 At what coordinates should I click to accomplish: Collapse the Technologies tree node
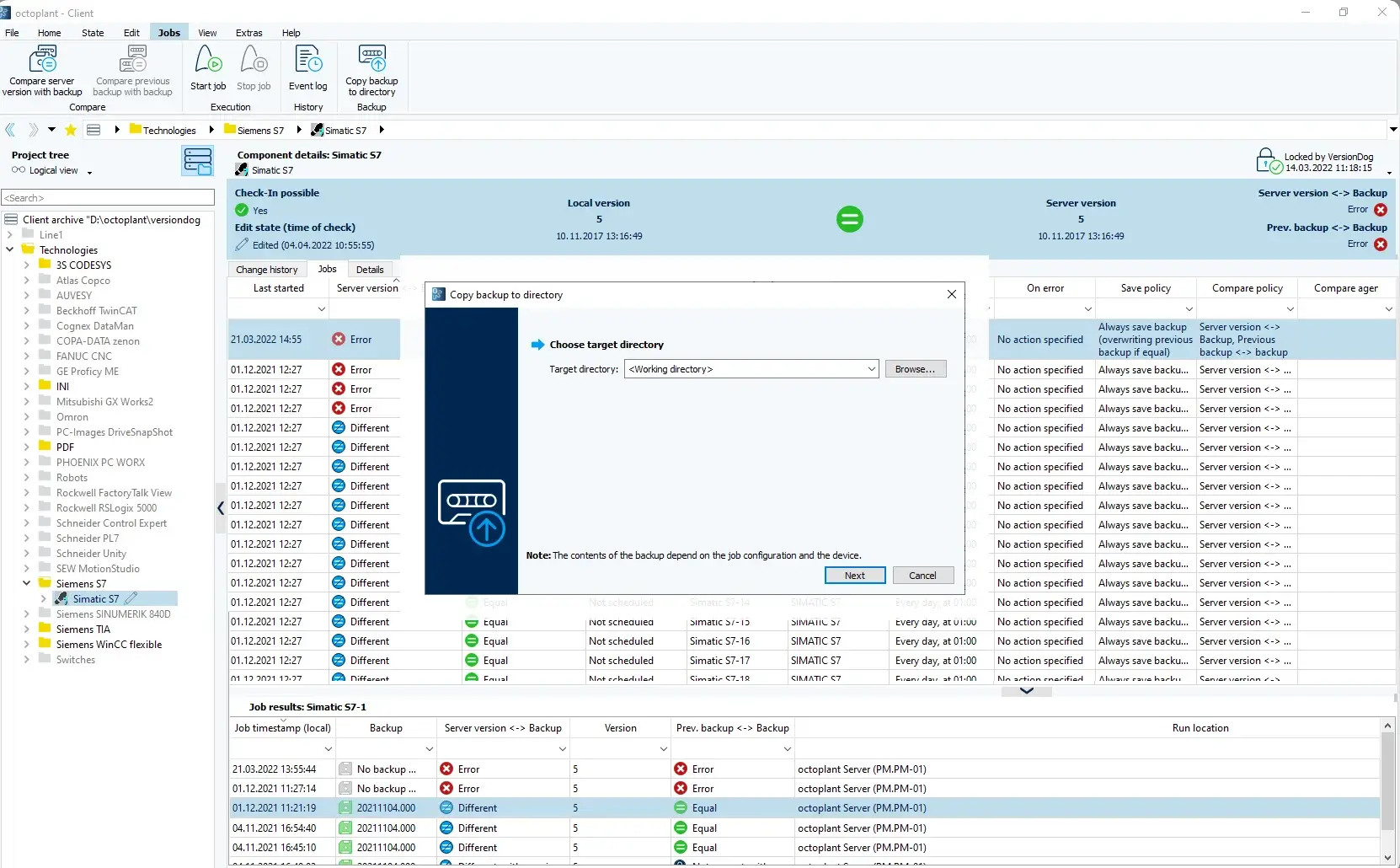pos(10,249)
